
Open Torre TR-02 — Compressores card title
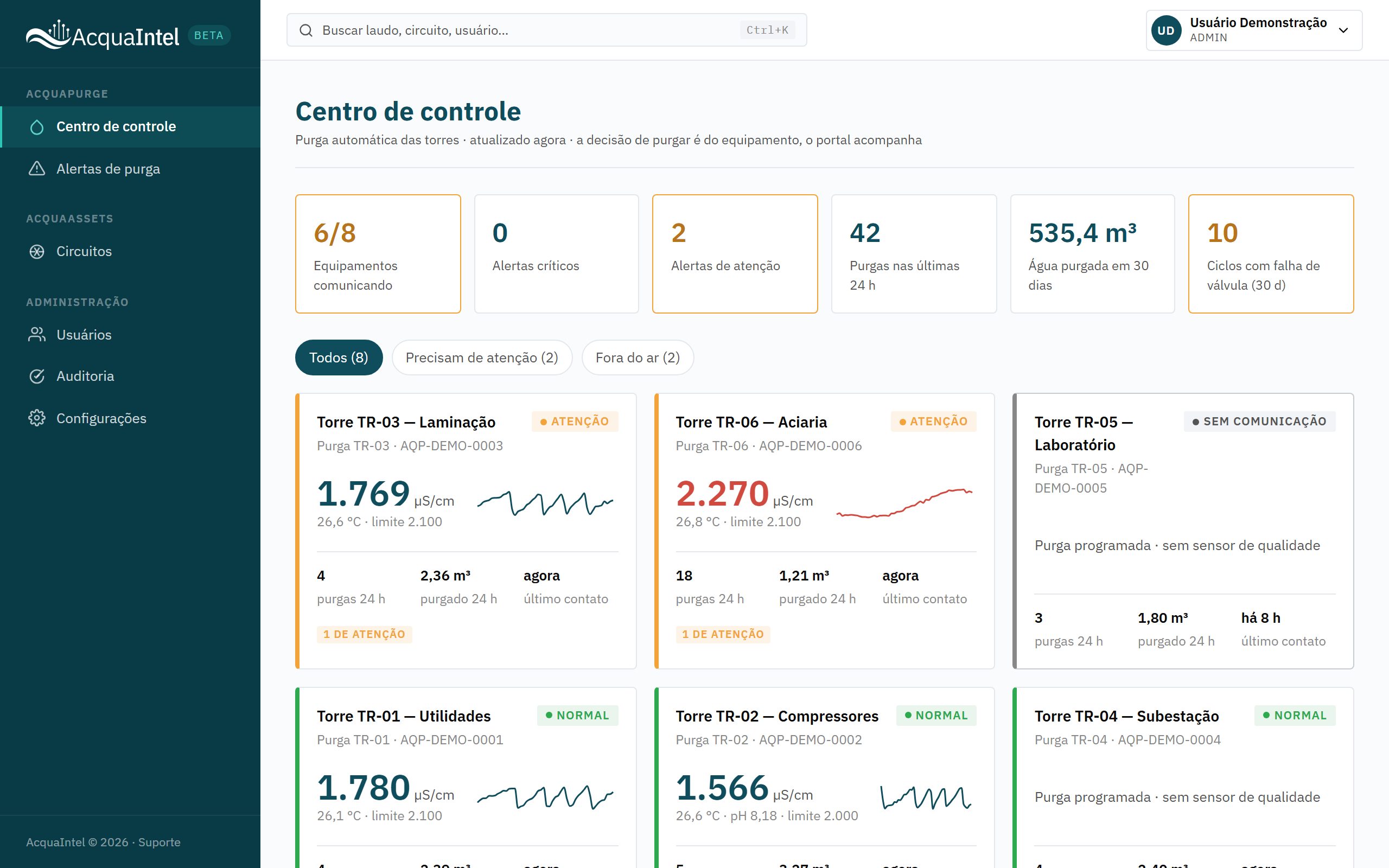click(x=776, y=716)
